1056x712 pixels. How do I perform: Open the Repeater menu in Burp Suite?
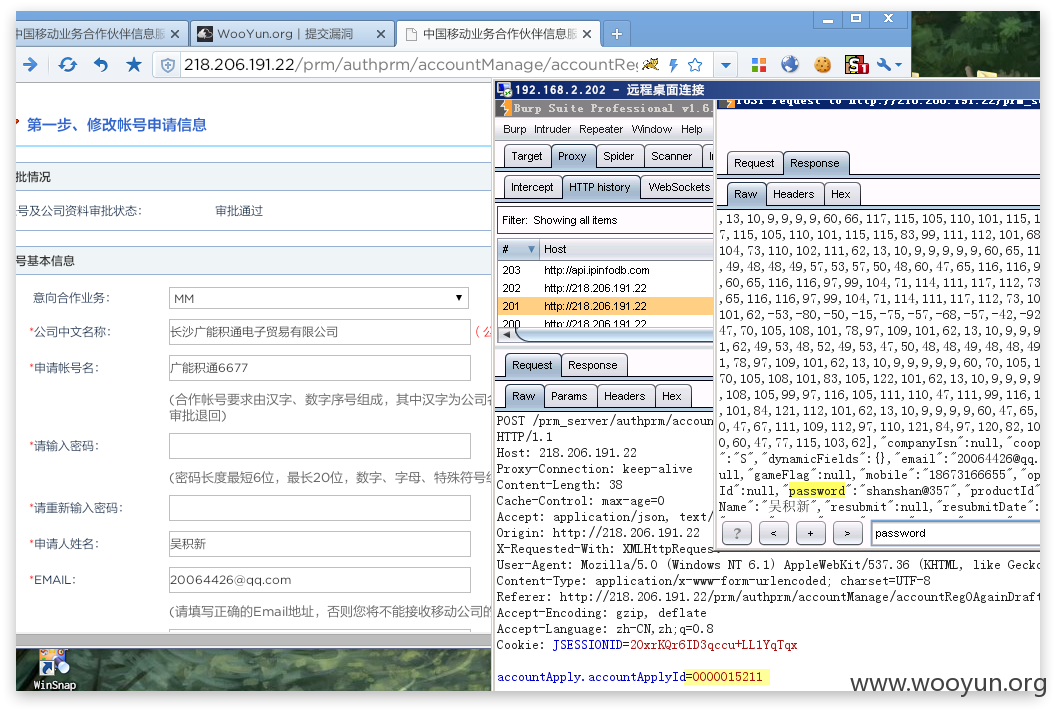(x=601, y=129)
